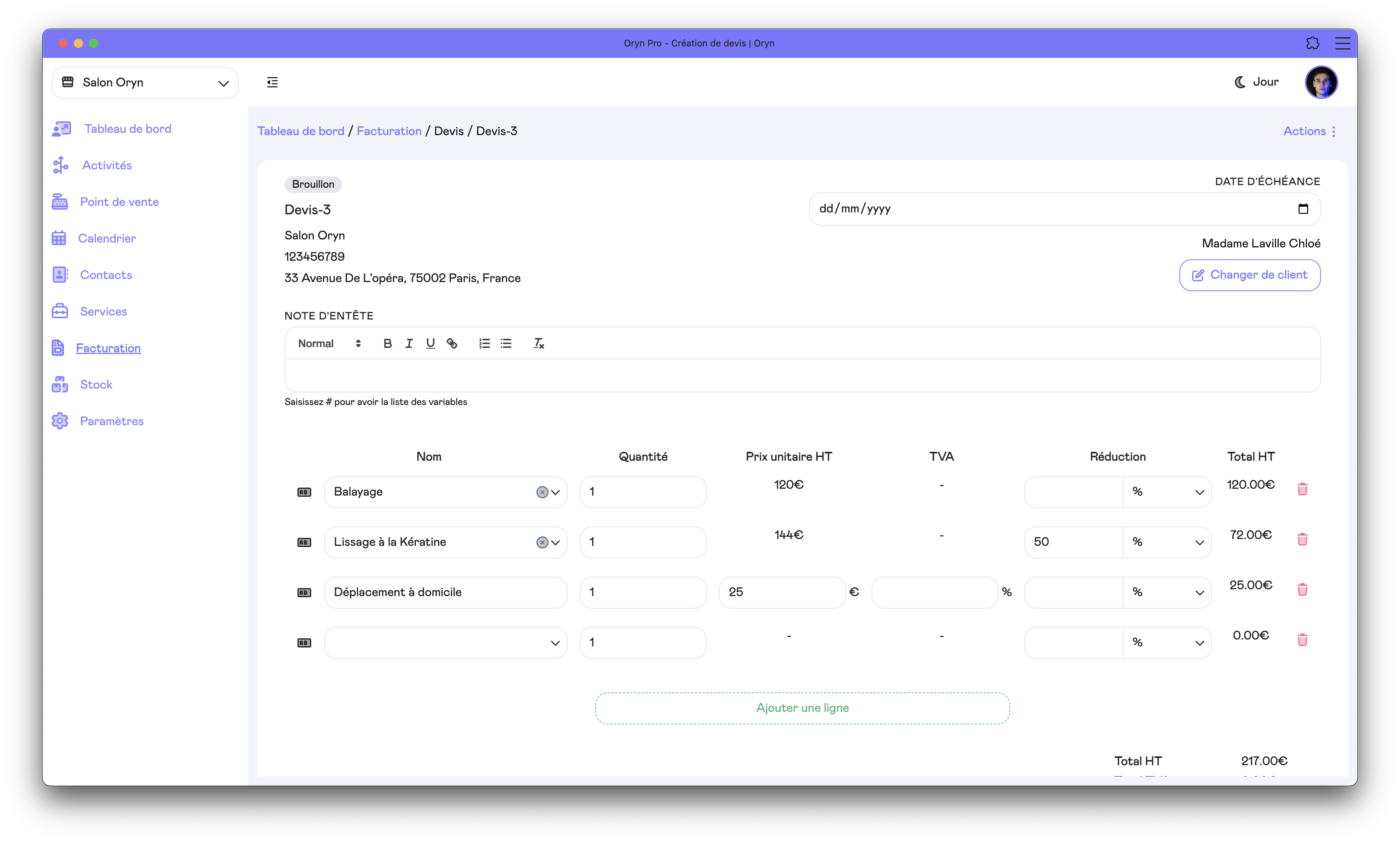This screenshot has height=842, width=1400.
Task: Open calendar picker for due date
Action: (1303, 209)
